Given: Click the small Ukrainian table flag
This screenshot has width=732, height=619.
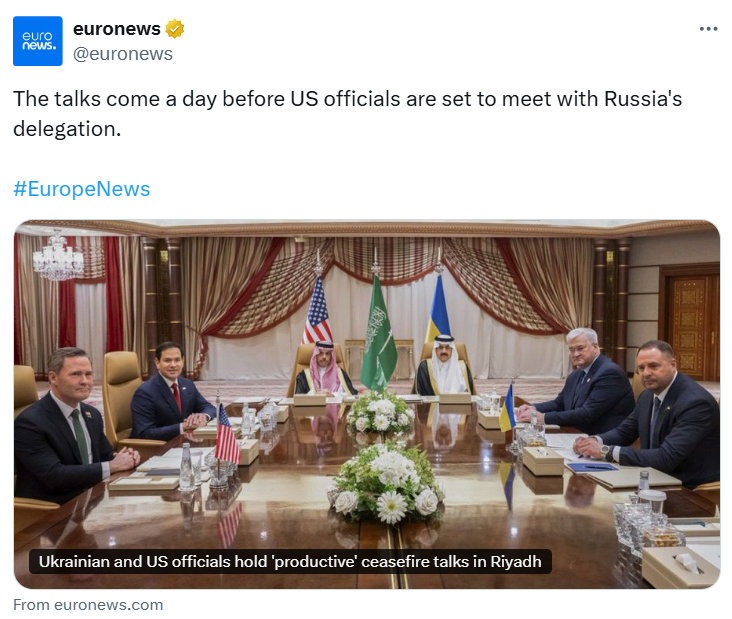Looking at the screenshot, I should [x=507, y=408].
